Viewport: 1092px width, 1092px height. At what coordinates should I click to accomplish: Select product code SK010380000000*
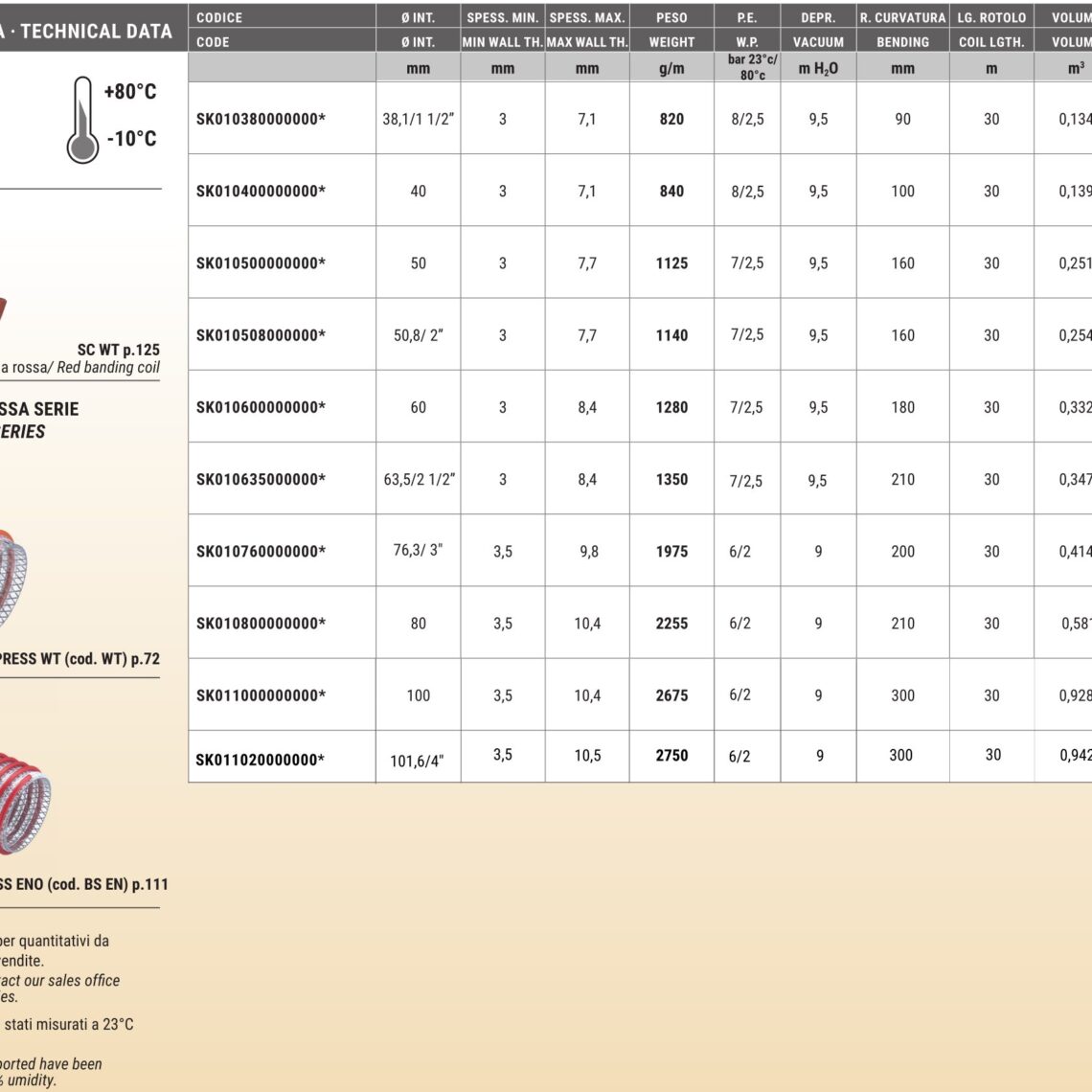[x=261, y=119]
